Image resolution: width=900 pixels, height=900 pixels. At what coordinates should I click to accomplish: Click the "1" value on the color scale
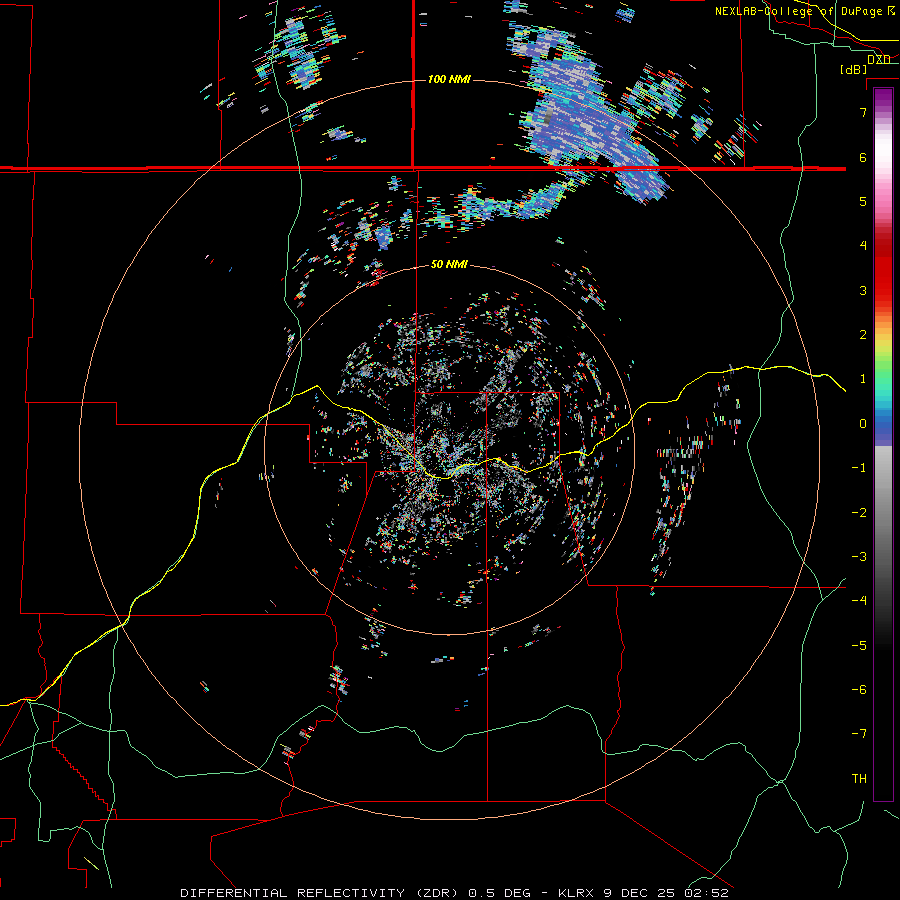click(x=863, y=379)
